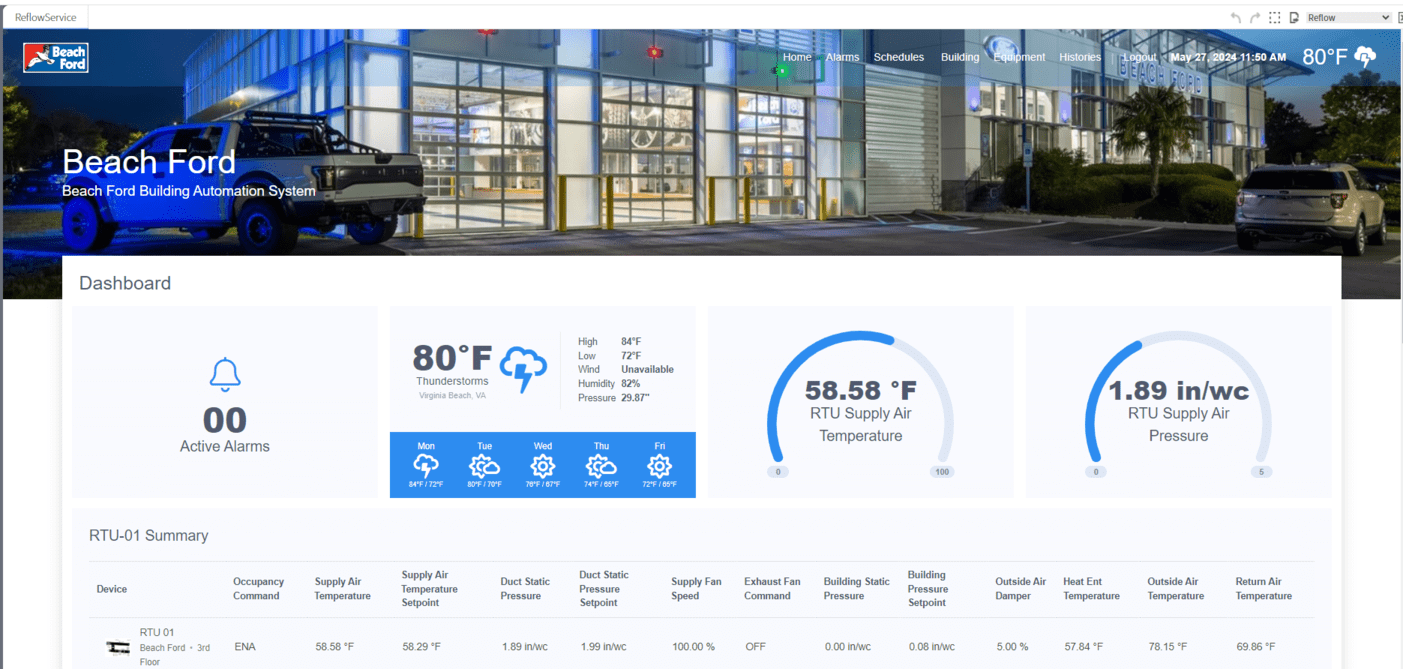Open the Schedules menu item

pos(899,57)
